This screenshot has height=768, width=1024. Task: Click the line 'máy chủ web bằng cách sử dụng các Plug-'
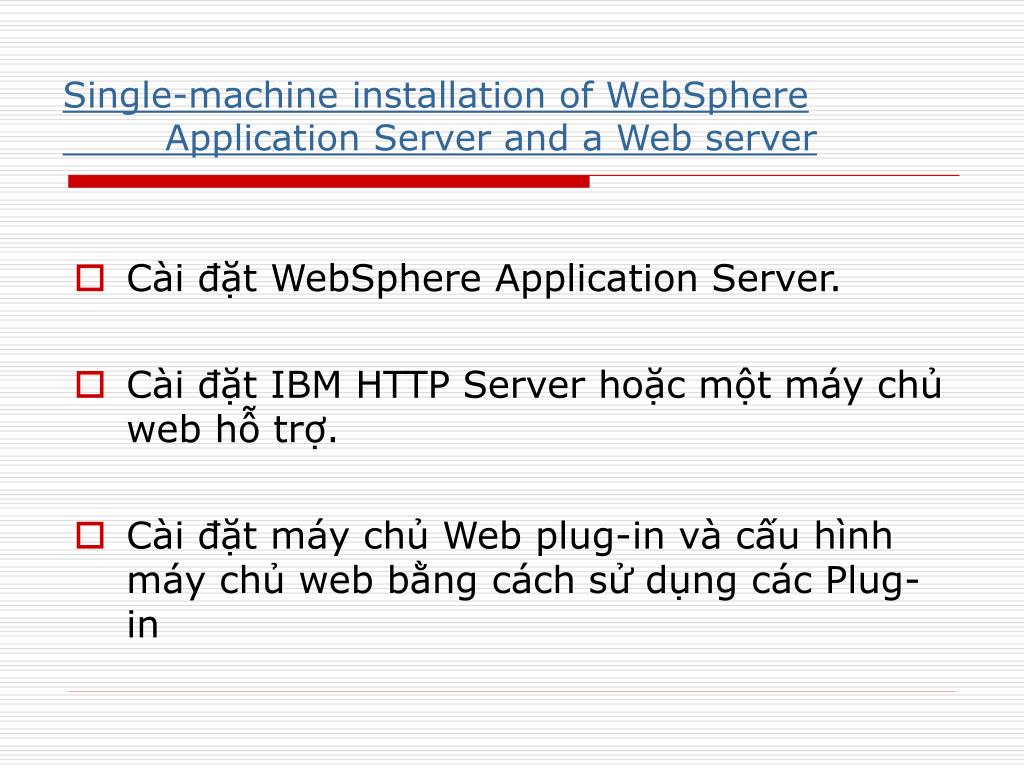pyautogui.click(x=523, y=580)
